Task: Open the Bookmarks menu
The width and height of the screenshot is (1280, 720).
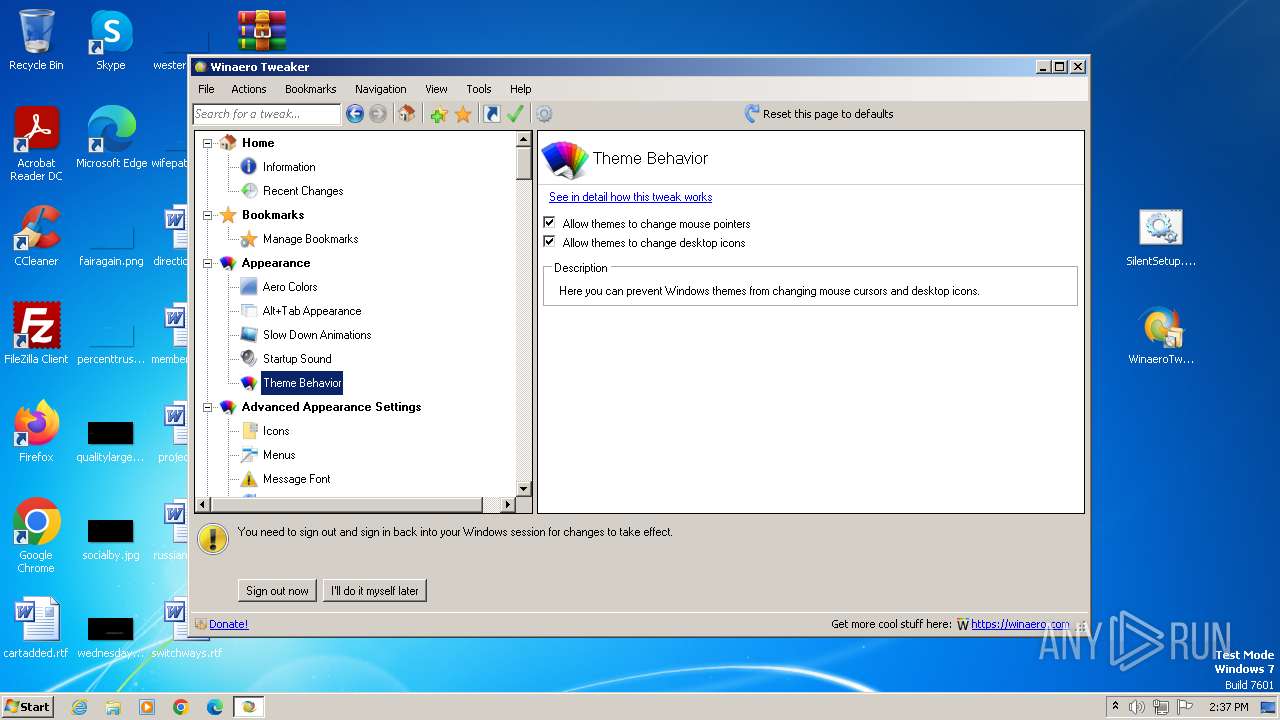Action: [x=311, y=89]
